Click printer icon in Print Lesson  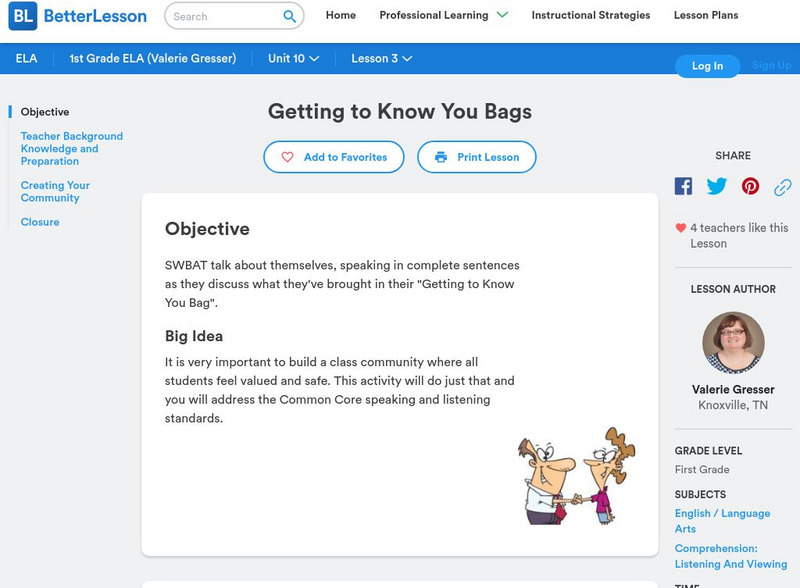click(x=441, y=157)
